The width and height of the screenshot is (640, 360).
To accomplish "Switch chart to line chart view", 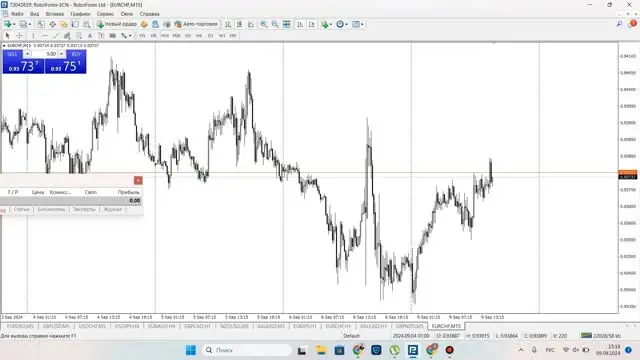I will [251, 24].
